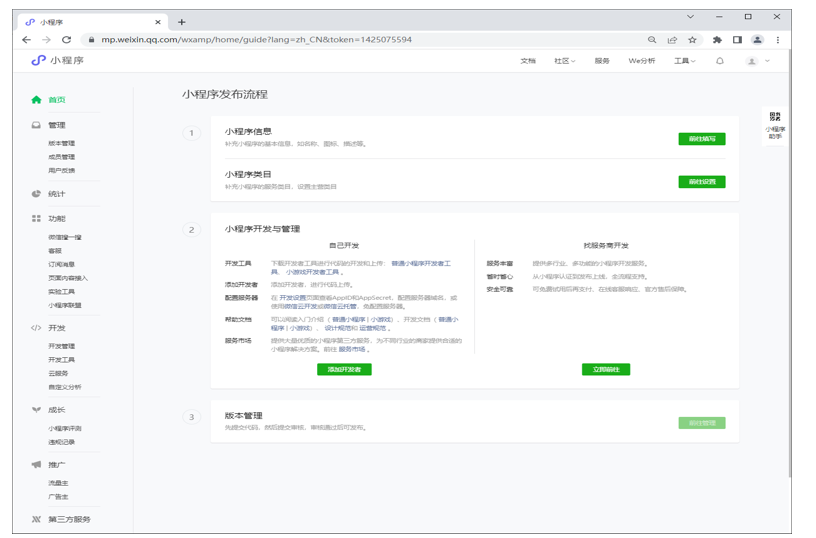Reload the page with refresh icon
The height and width of the screenshot is (538, 816).
click(66, 40)
